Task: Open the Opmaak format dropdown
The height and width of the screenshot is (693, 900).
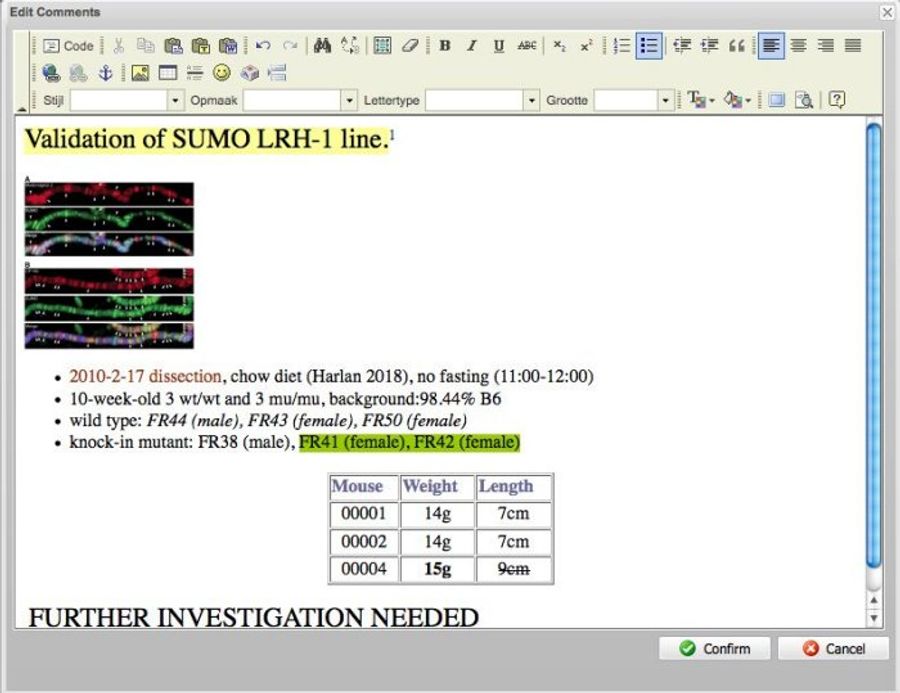Action: [x=348, y=100]
